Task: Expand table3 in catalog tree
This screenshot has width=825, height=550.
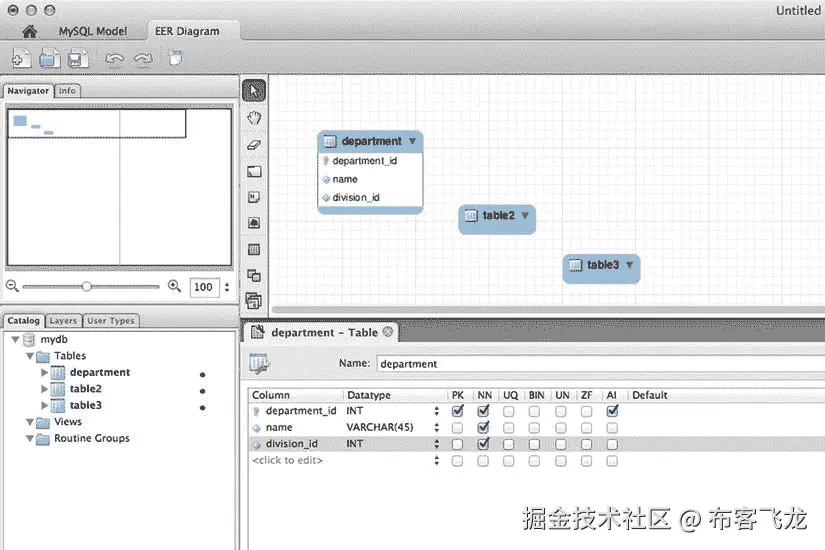Action: tap(44, 405)
